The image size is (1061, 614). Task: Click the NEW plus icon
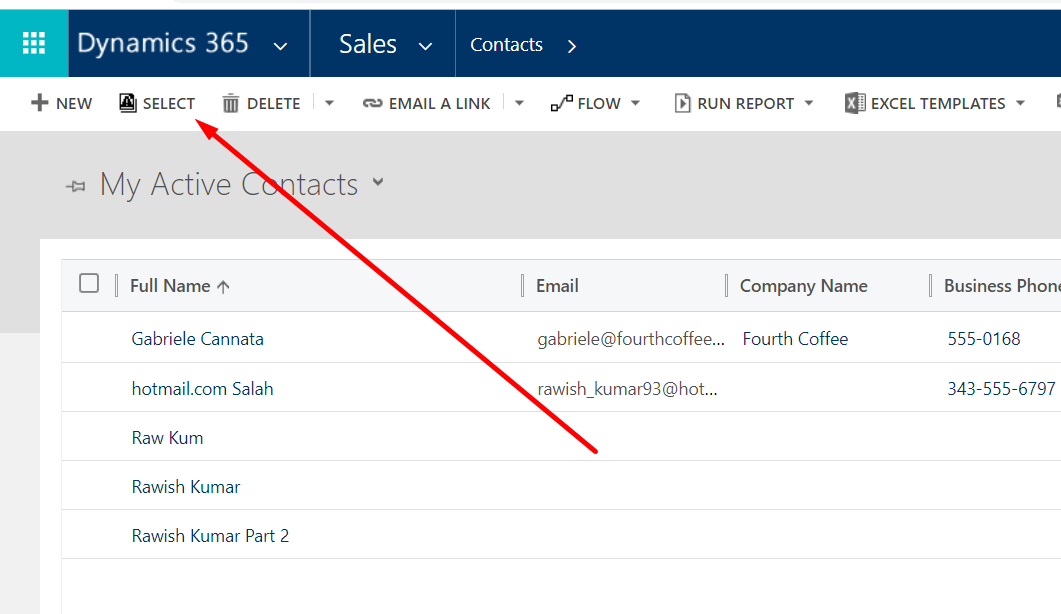point(40,103)
